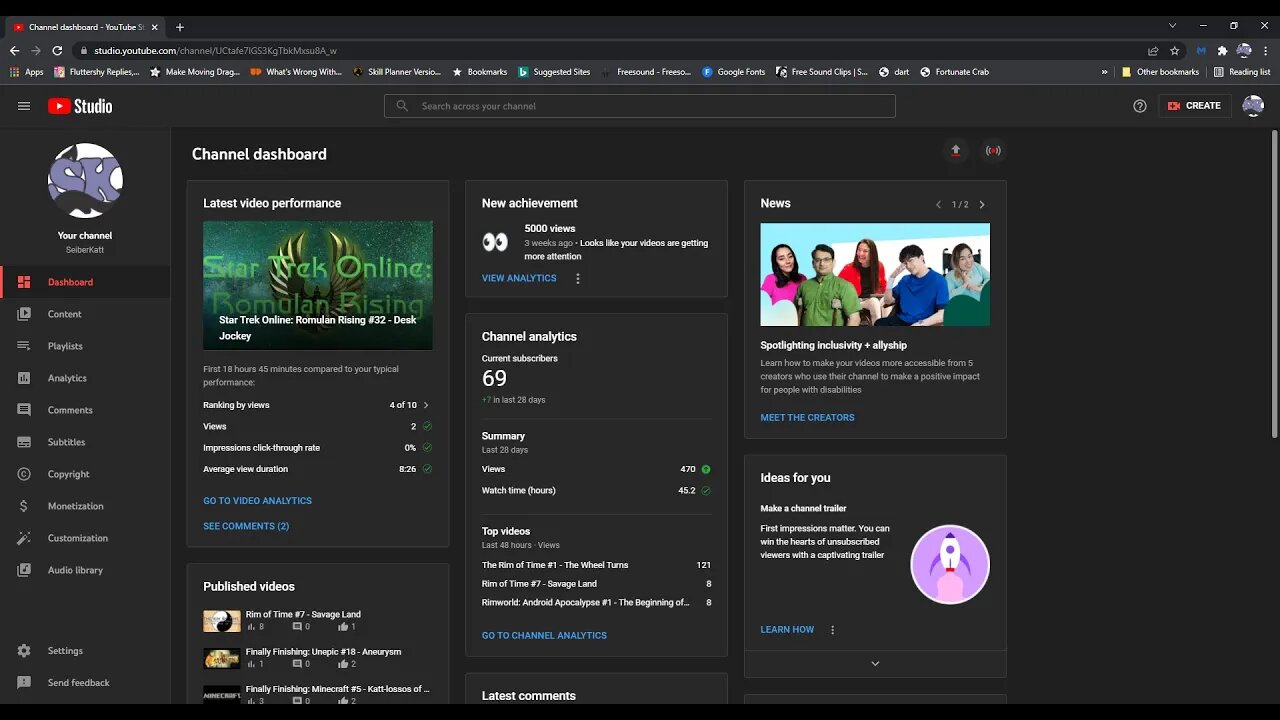The image size is (1280, 720).
Task: Go to next News card
Action: (982, 204)
